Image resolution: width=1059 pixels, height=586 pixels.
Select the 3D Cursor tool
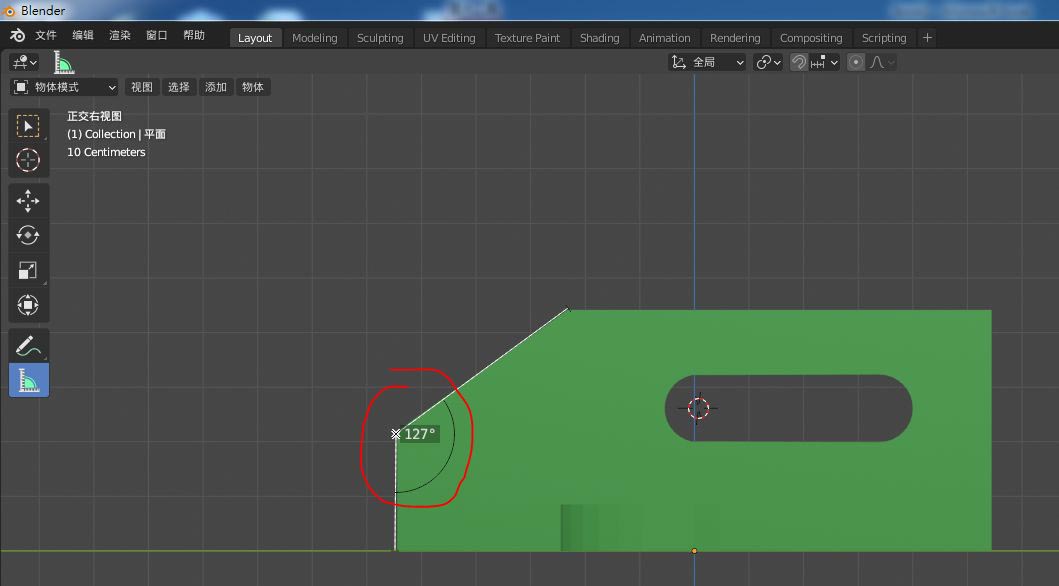pos(28,160)
